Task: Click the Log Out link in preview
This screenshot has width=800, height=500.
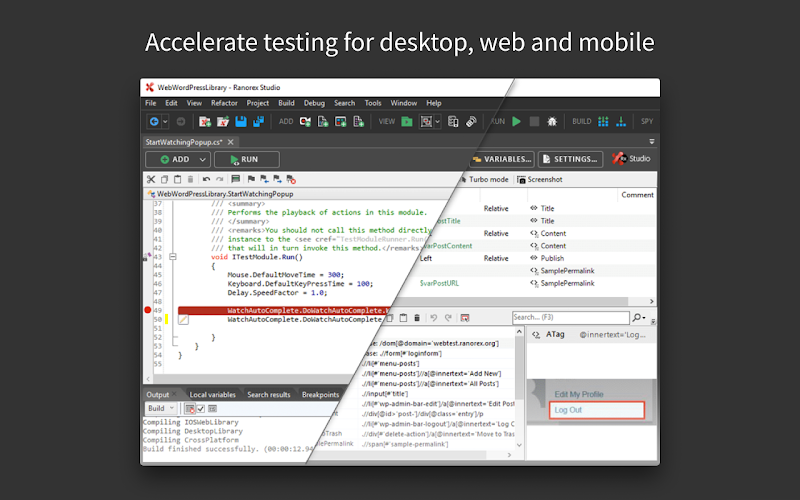Action: pos(568,410)
